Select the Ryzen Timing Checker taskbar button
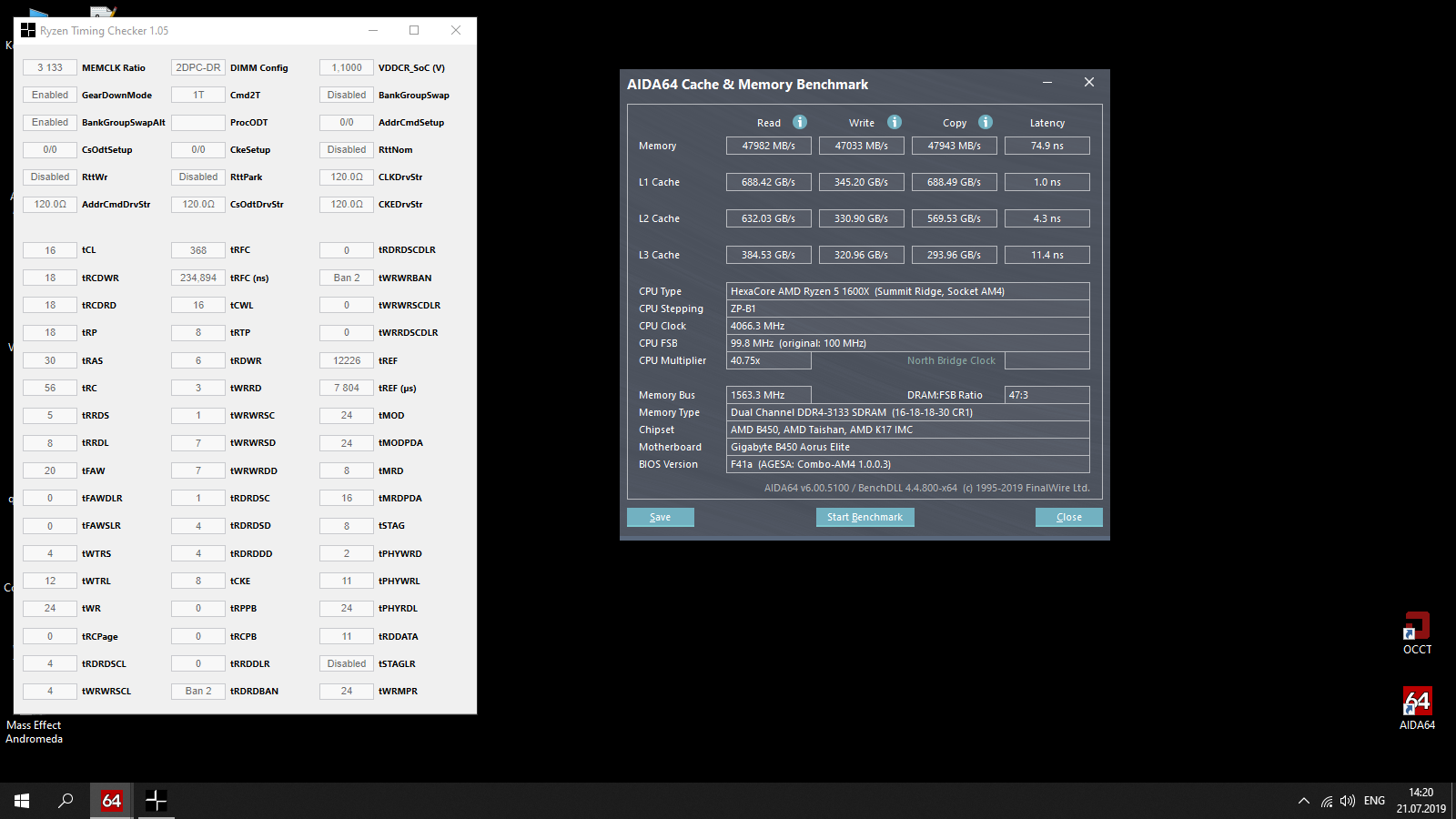 click(x=156, y=801)
